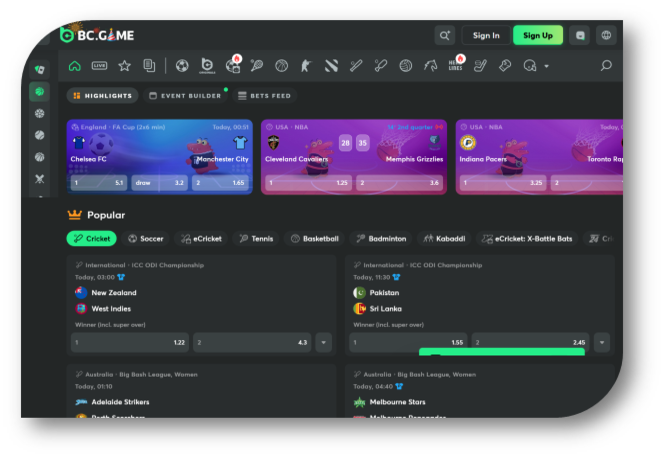Select the Kabaddi filter chip
The width and height of the screenshot is (665, 458).
click(443, 239)
